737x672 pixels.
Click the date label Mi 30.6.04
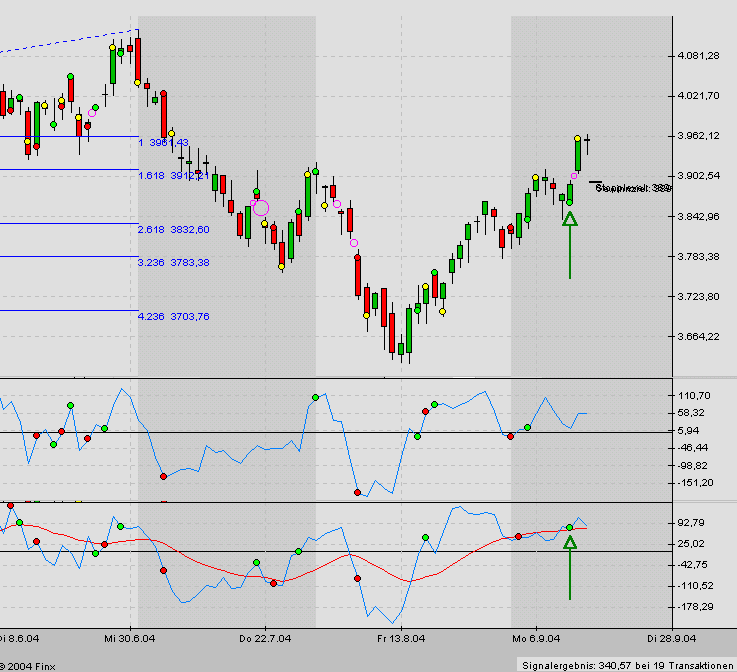130,639
